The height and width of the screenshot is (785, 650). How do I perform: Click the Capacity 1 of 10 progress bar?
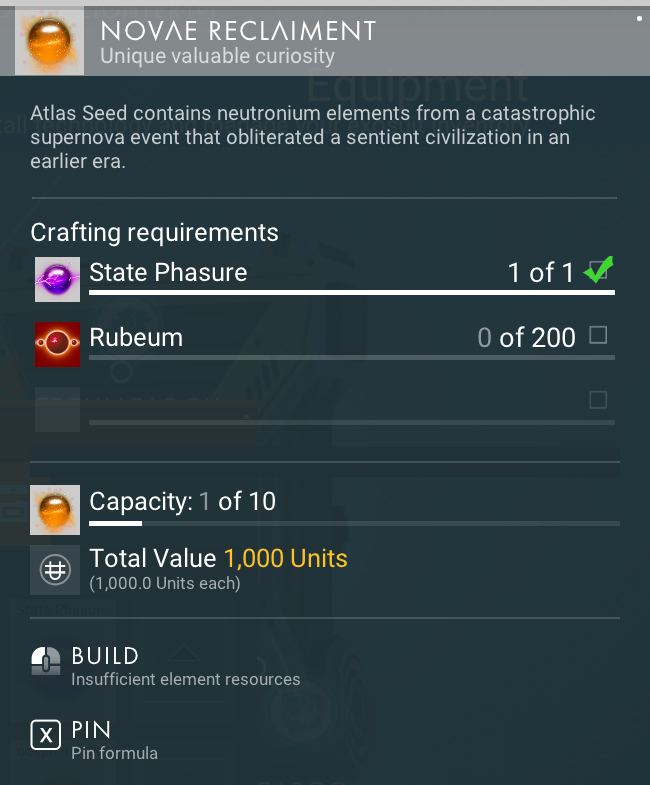pos(354,523)
